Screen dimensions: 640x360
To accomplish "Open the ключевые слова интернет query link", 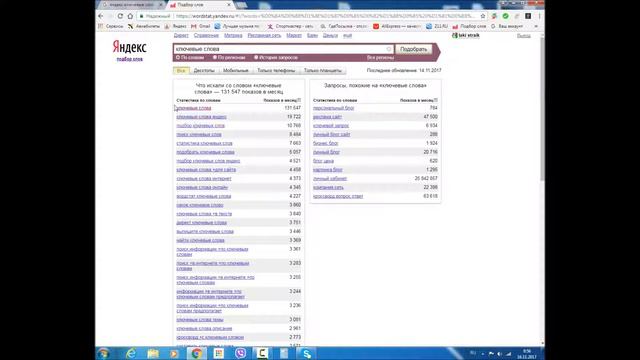I will (x=204, y=179).
